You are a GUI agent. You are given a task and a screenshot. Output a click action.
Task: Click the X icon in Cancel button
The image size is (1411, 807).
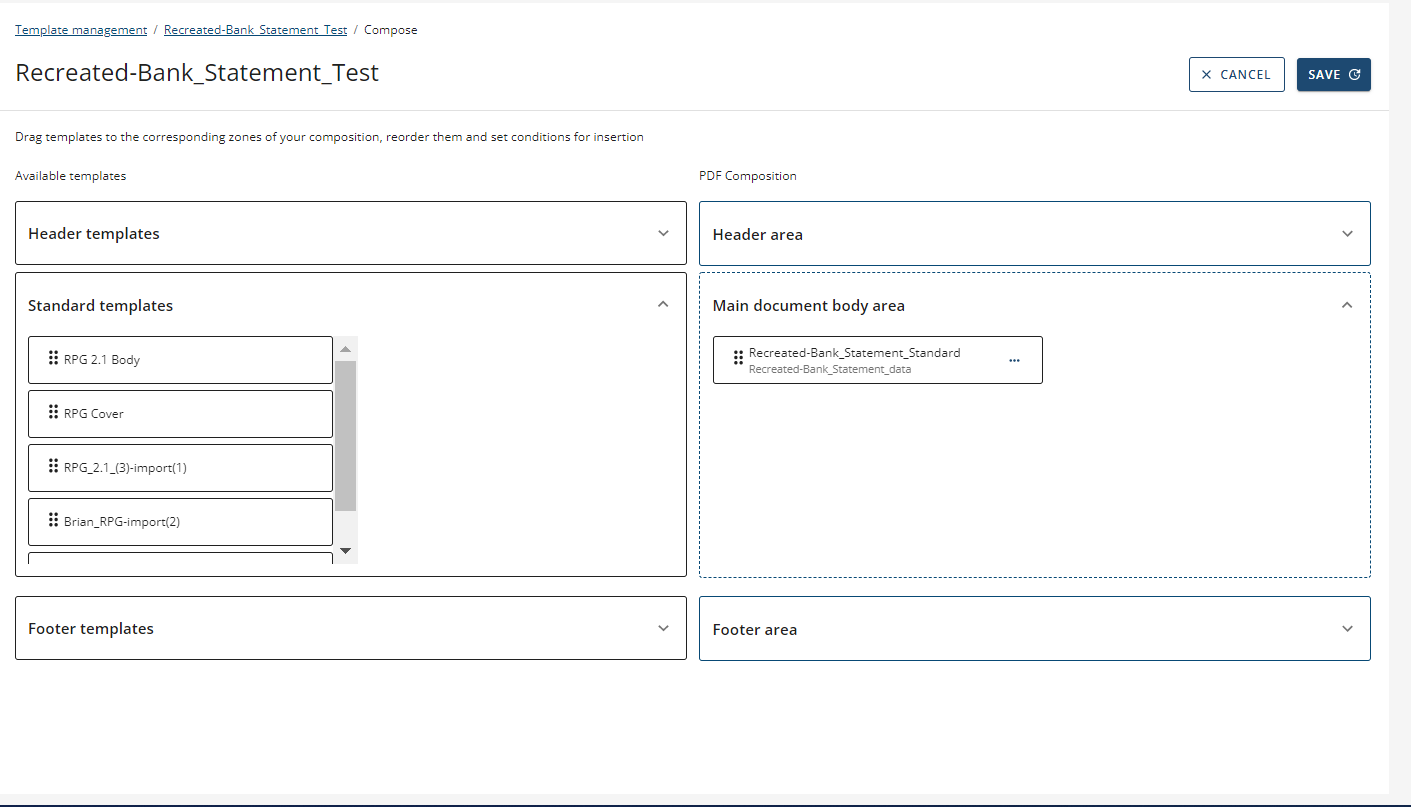1206,75
